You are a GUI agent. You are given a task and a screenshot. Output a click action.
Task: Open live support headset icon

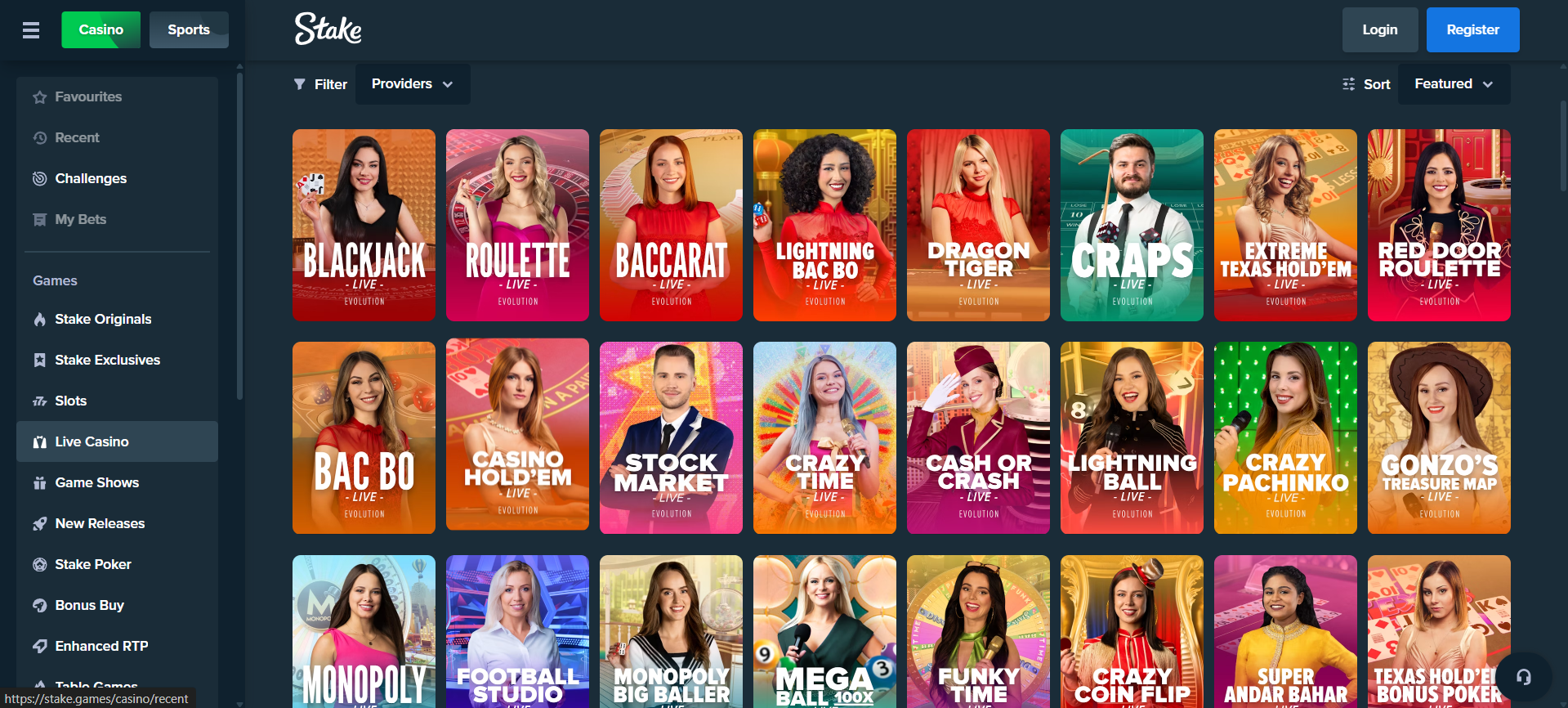pyautogui.click(x=1524, y=676)
